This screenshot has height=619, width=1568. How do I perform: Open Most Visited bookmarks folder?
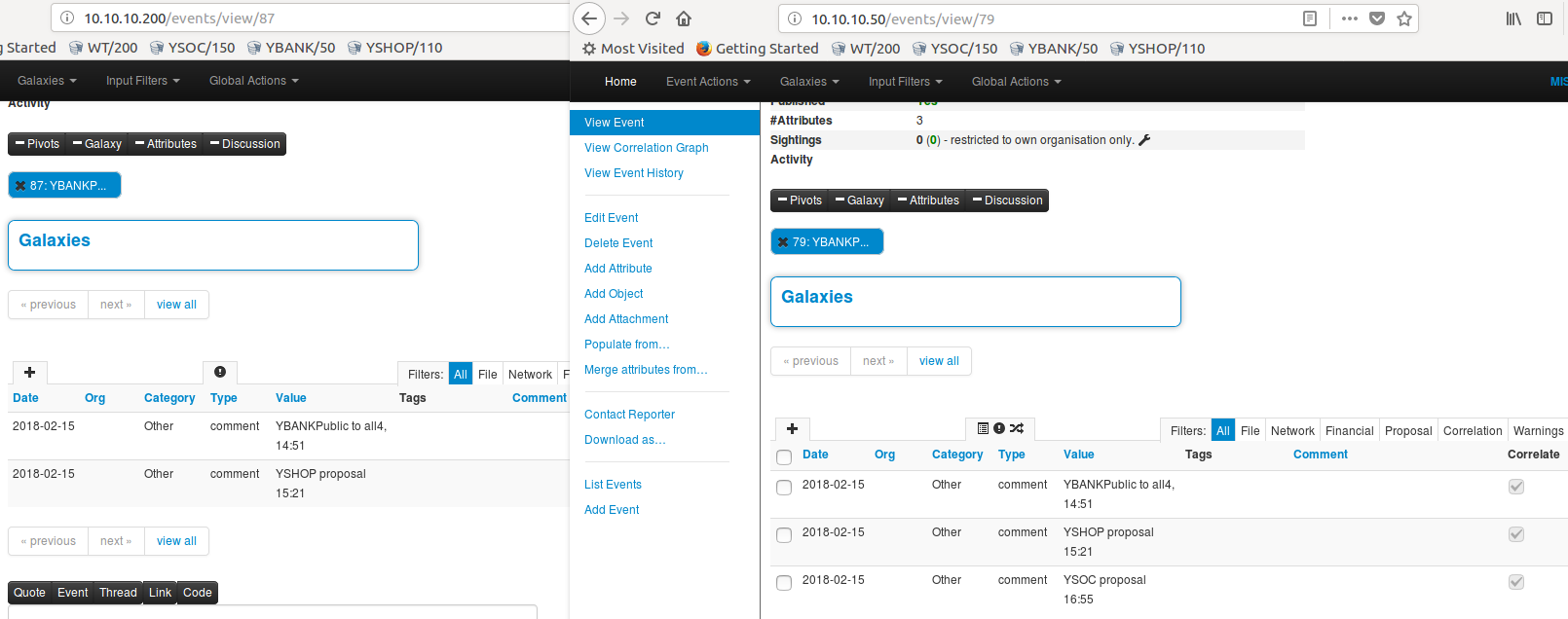[x=633, y=49]
